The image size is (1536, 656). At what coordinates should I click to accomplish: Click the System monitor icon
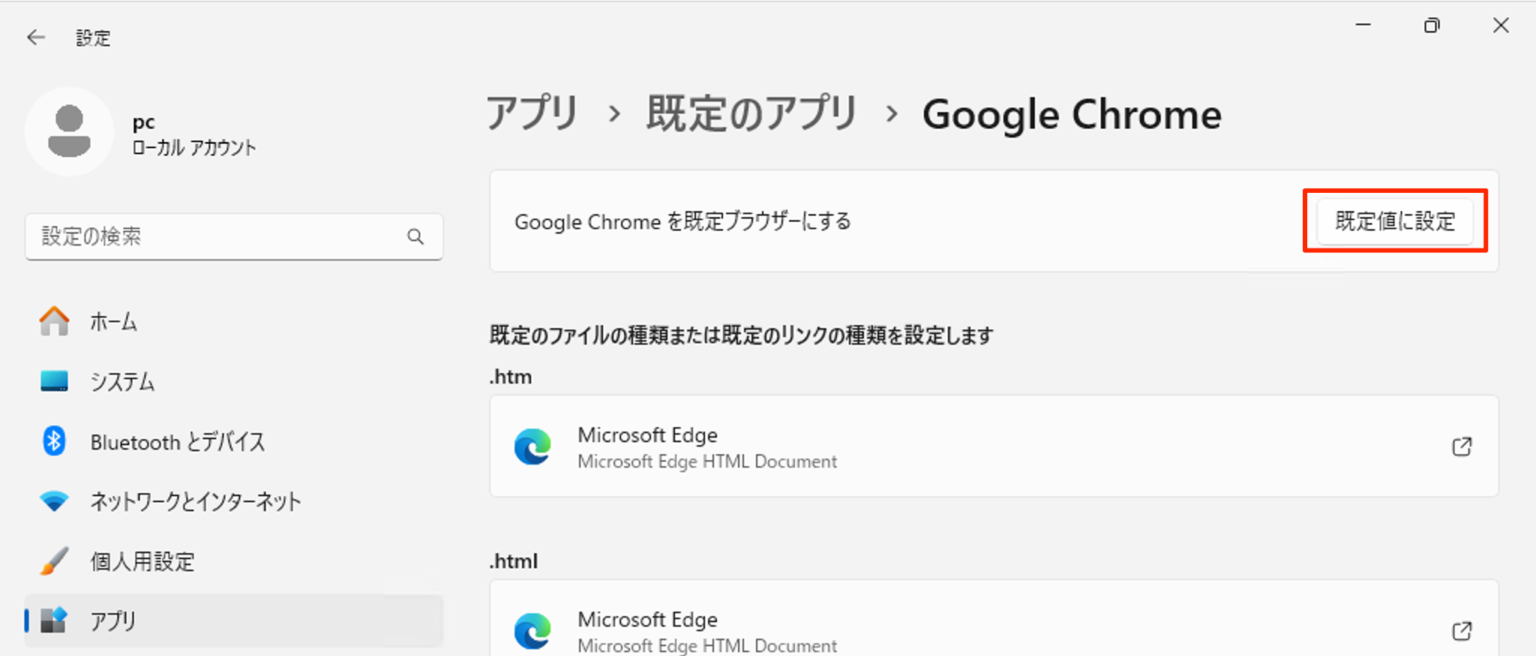point(54,381)
